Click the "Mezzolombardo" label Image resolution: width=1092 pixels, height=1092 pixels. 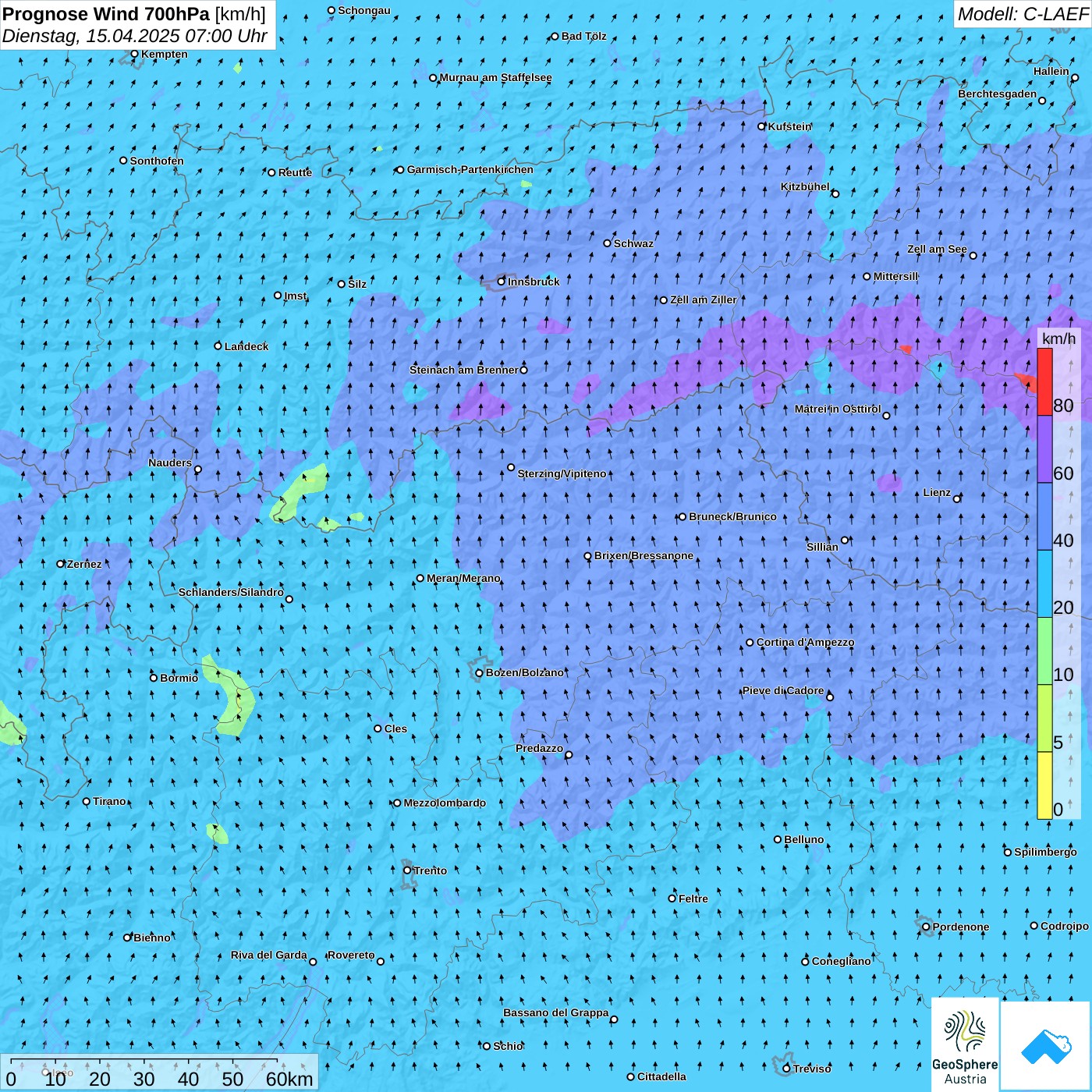tap(445, 803)
